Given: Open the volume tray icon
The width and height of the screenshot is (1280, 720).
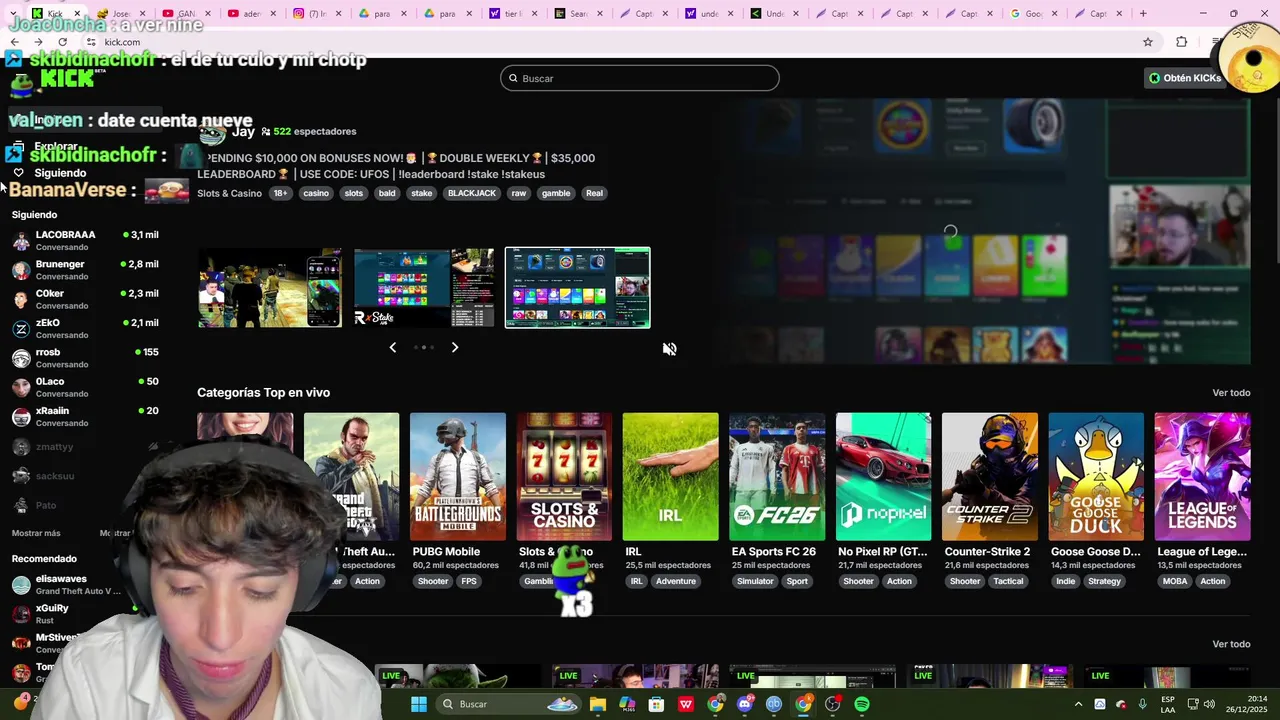Looking at the screenshot, I should 1209,705.
